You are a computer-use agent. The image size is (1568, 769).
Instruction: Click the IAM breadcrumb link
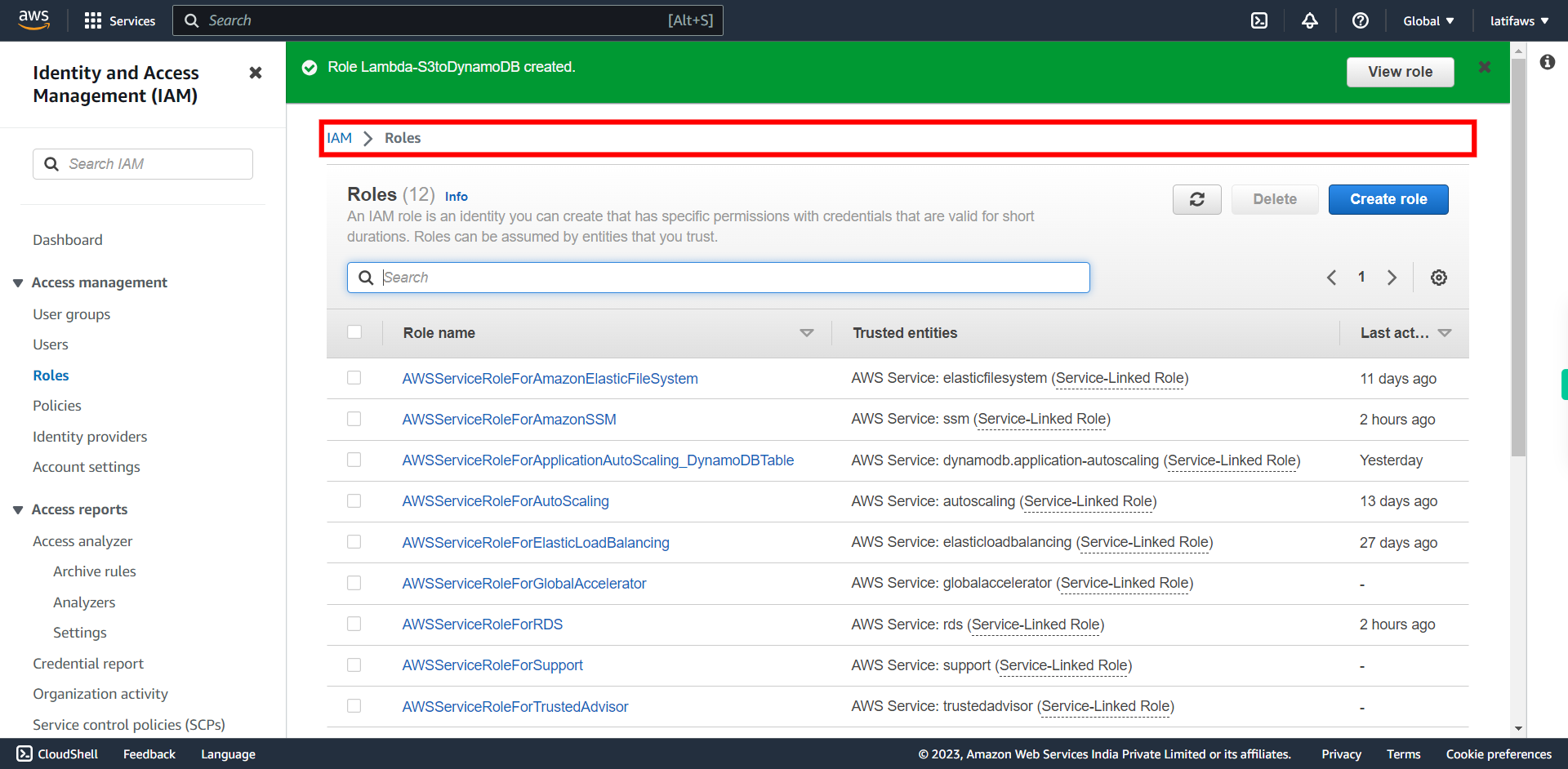point(340,138)
